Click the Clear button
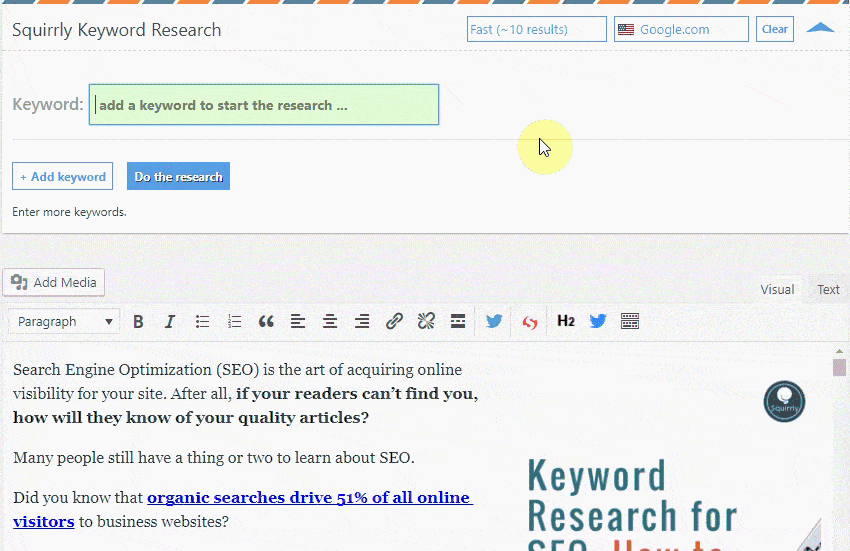850x551 pixels. [775, 29]
